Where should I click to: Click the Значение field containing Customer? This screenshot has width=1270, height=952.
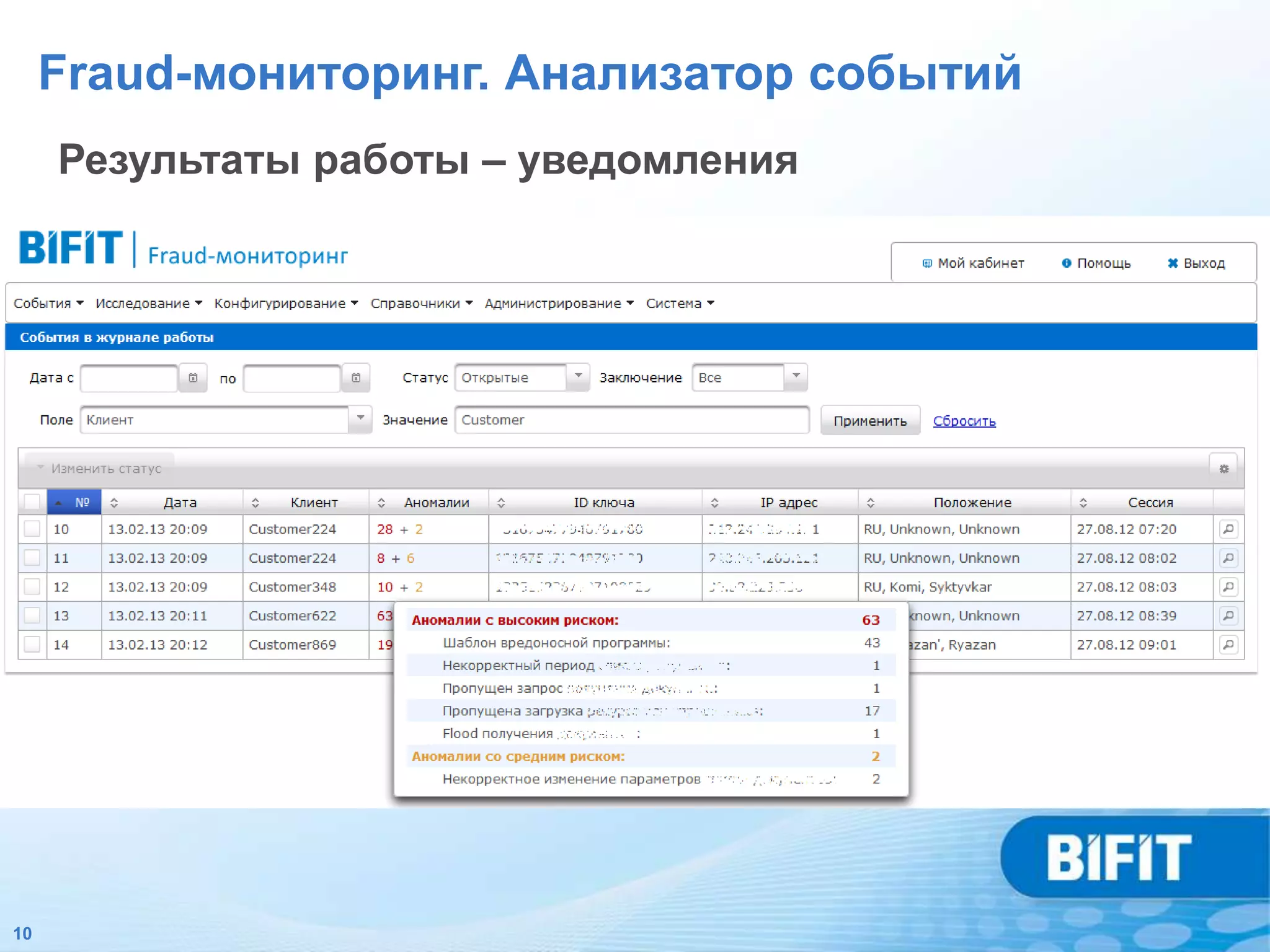(632, 420)
